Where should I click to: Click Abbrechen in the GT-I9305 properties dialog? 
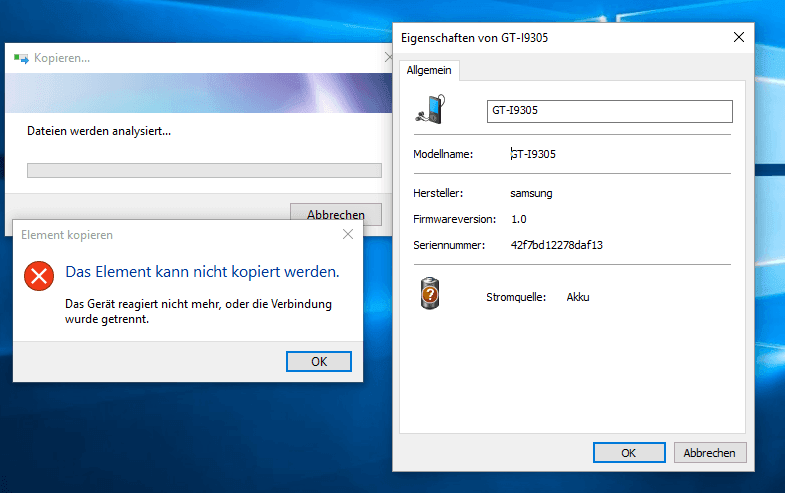[710, 452]
